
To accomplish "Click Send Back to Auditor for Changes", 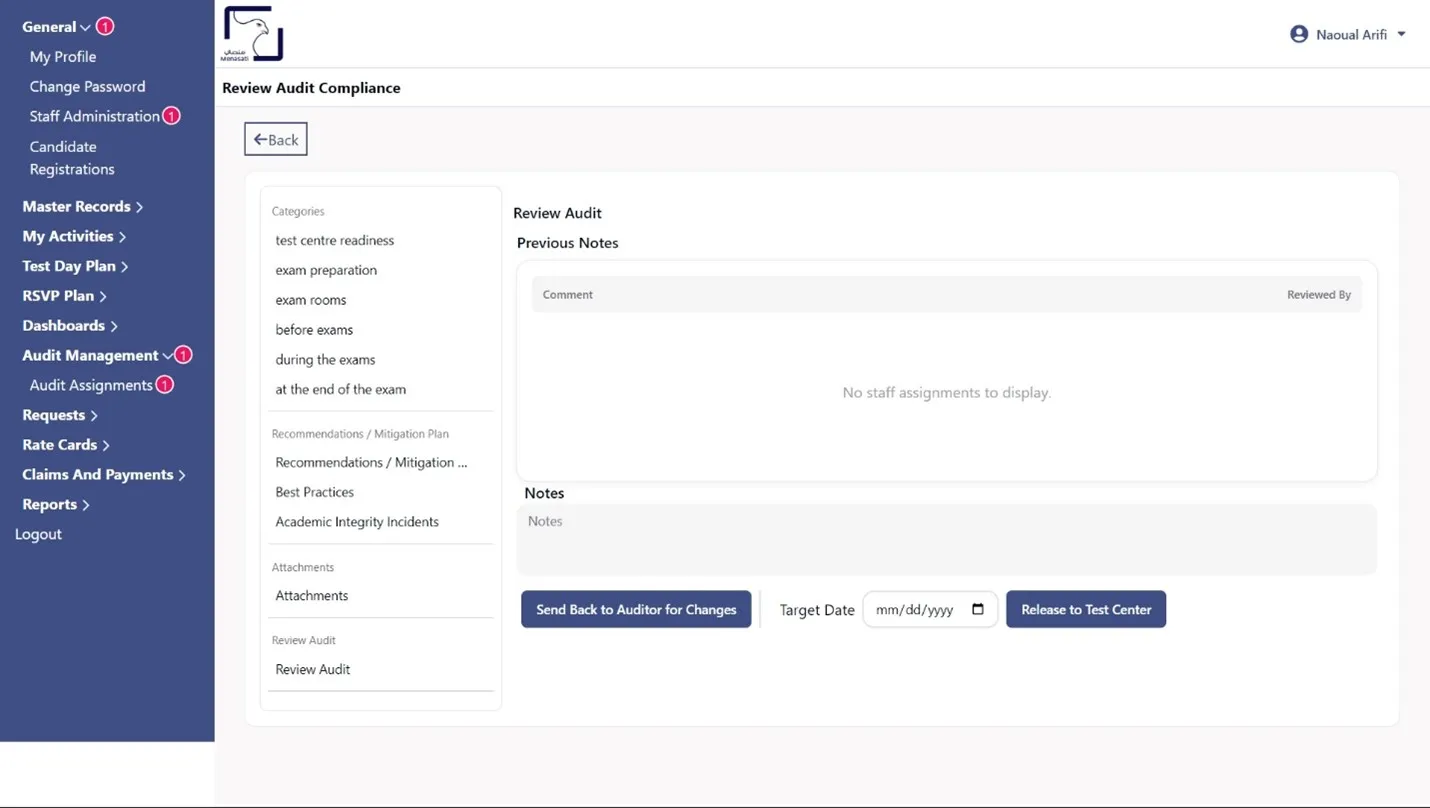I will 636,610.
